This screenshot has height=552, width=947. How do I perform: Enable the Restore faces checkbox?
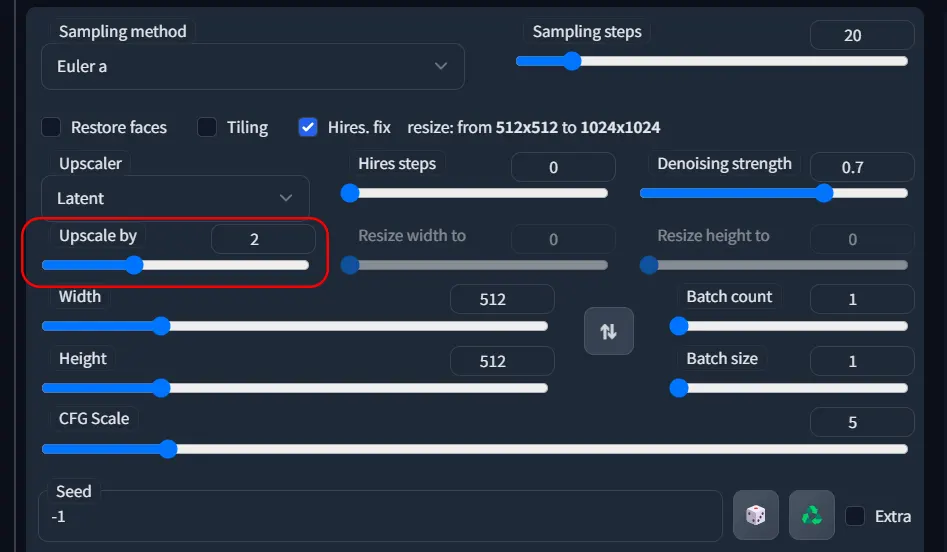pos(51,127)
